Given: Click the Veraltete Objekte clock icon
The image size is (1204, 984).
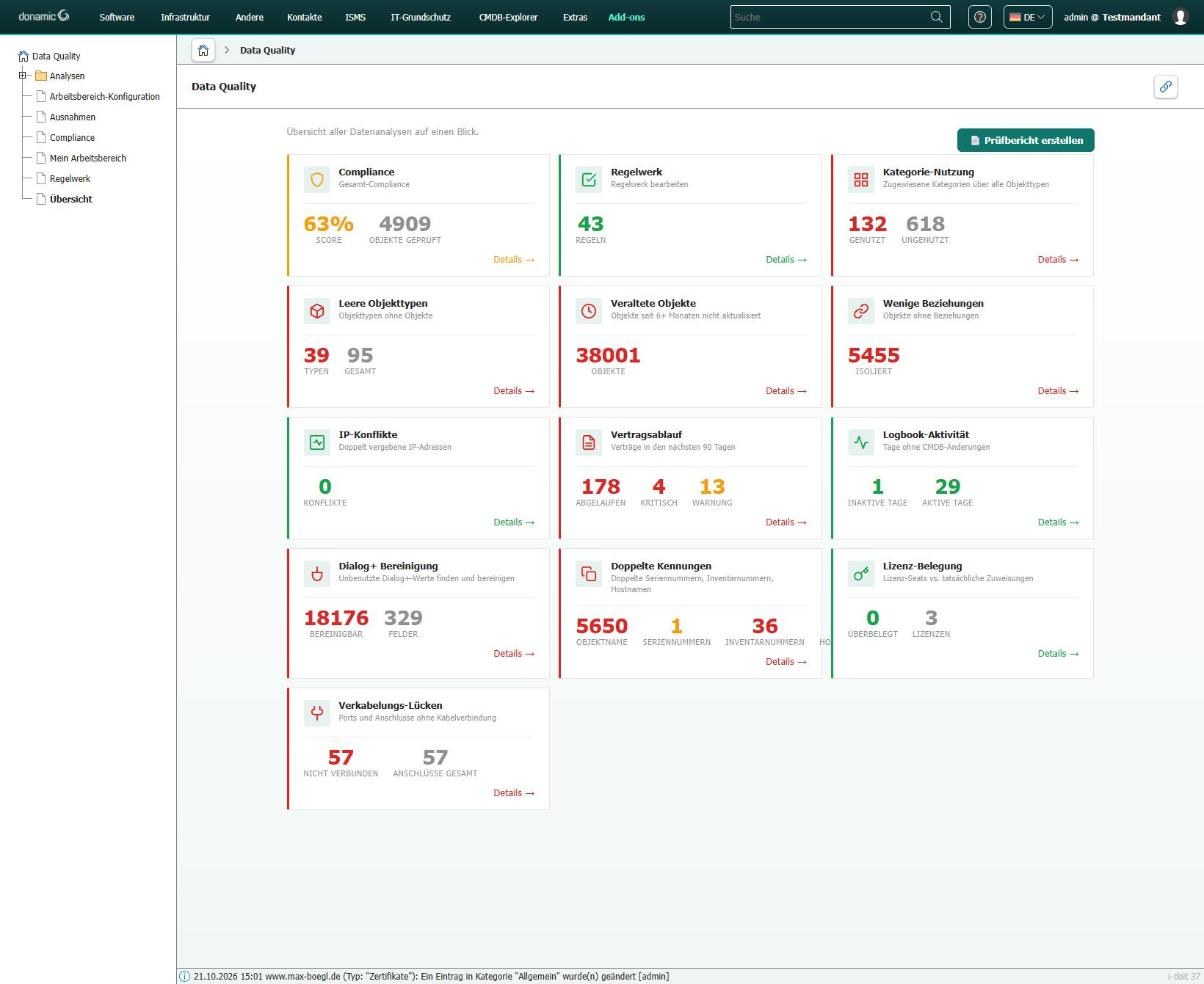Looking at the screenshot, I should coord(589,311).
